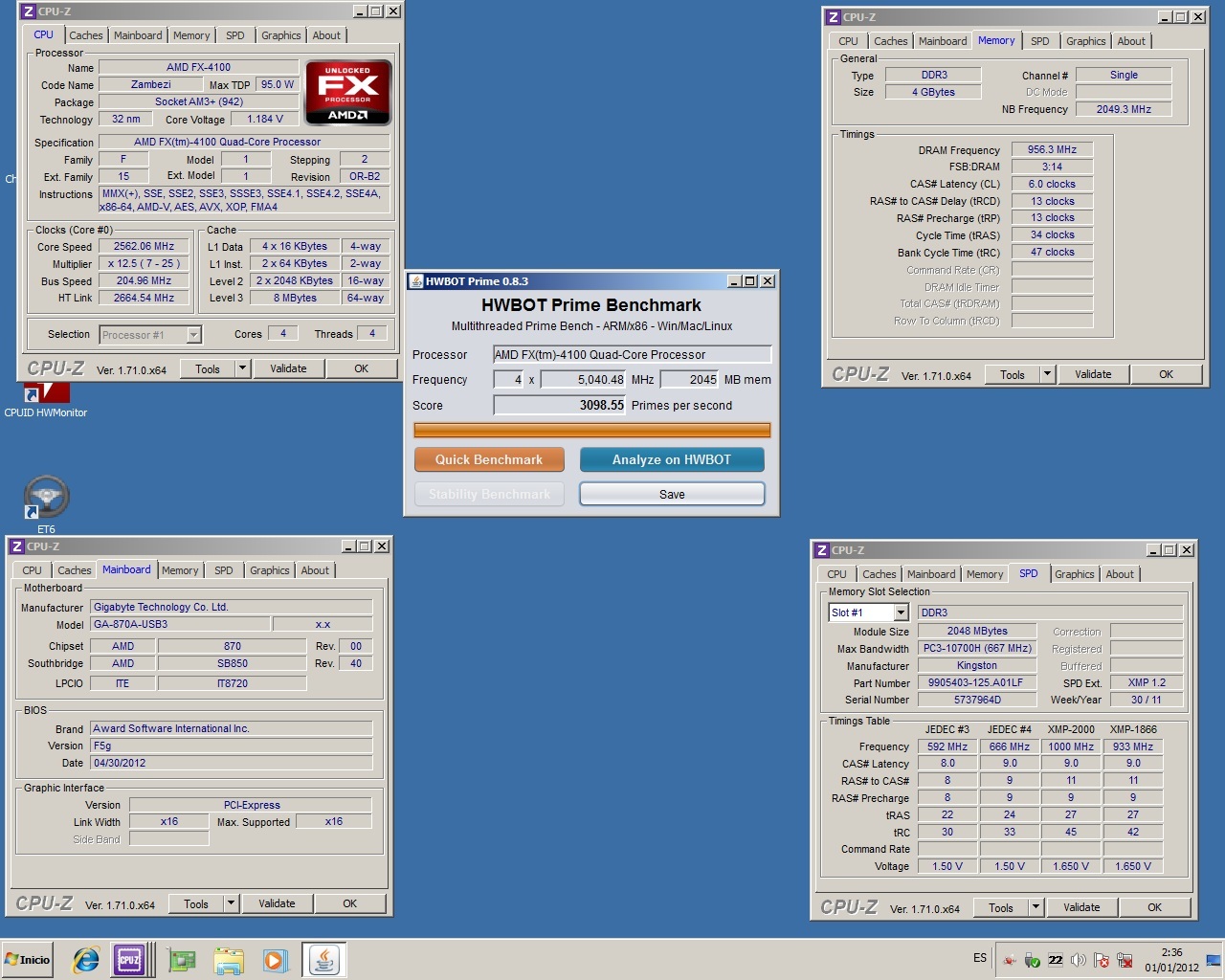This screenshot has width=1225, height=980.
Task: Open the Memory tab in the SPD CPU-Z window
Action: click(x=985, y=574)
